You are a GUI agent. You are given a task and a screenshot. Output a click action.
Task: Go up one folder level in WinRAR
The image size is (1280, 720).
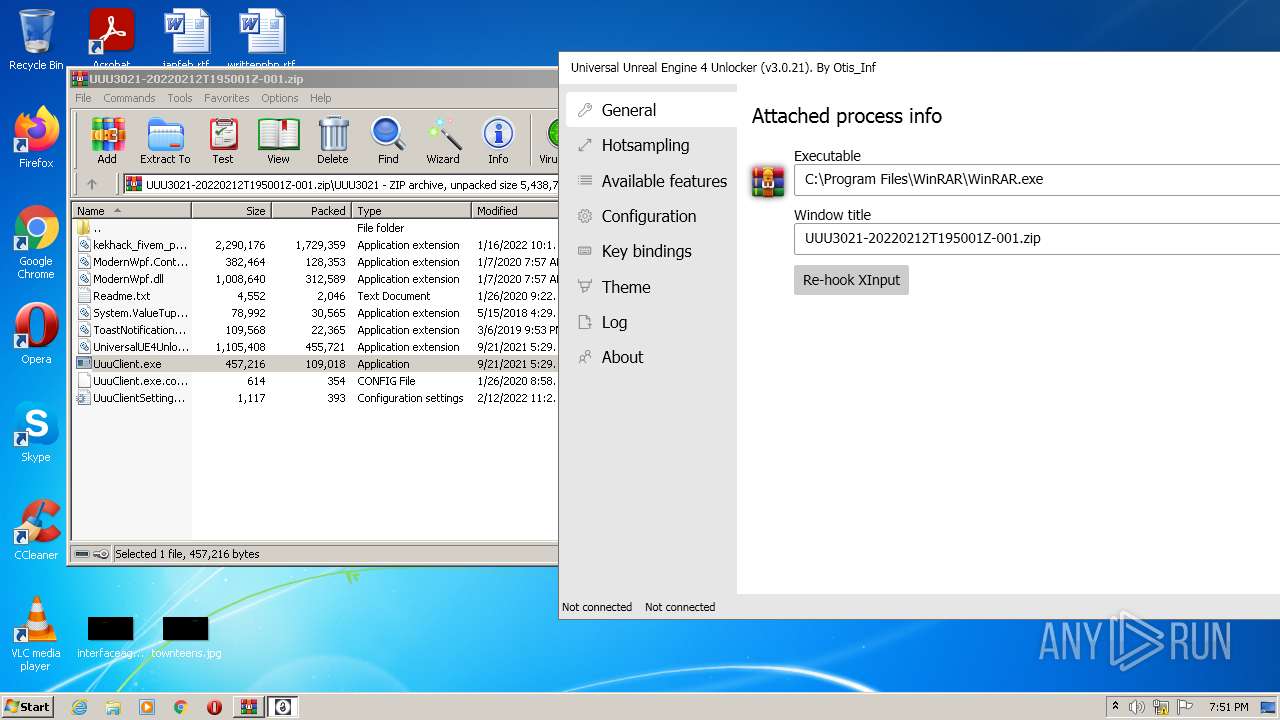[92, 184]
